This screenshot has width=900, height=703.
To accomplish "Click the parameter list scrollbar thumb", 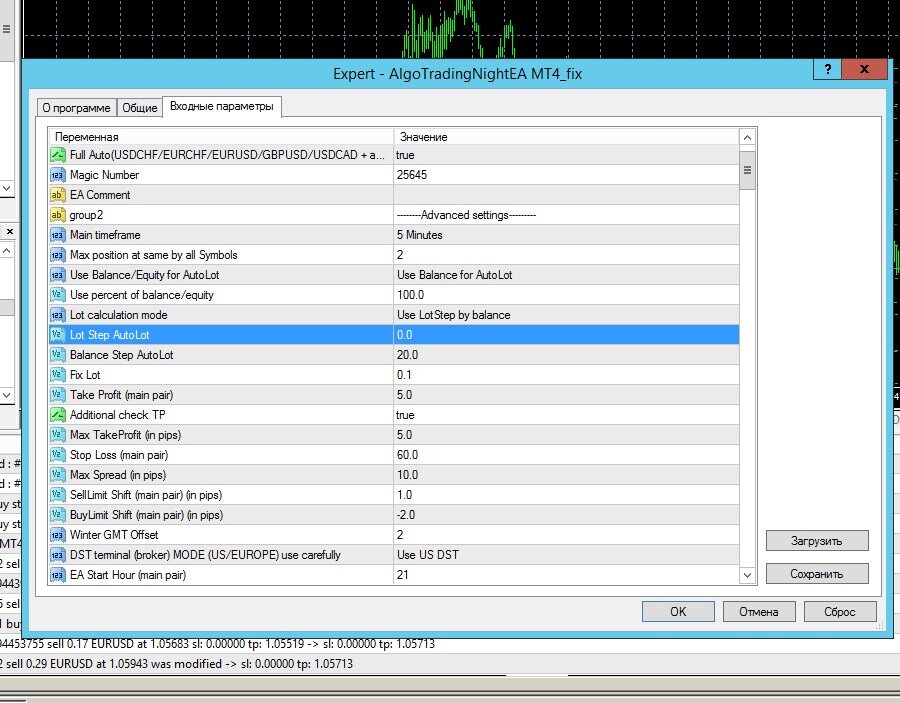I will pyautogui.click(x=747, y=170).
